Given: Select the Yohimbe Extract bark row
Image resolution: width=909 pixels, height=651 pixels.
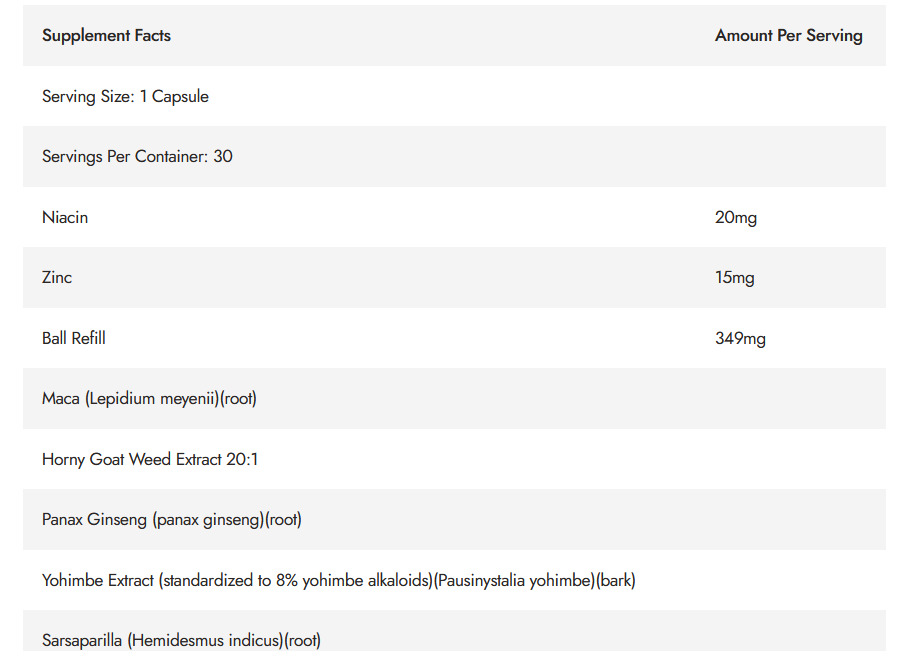Looking at the screenshot, I should (x=454, y=580).
